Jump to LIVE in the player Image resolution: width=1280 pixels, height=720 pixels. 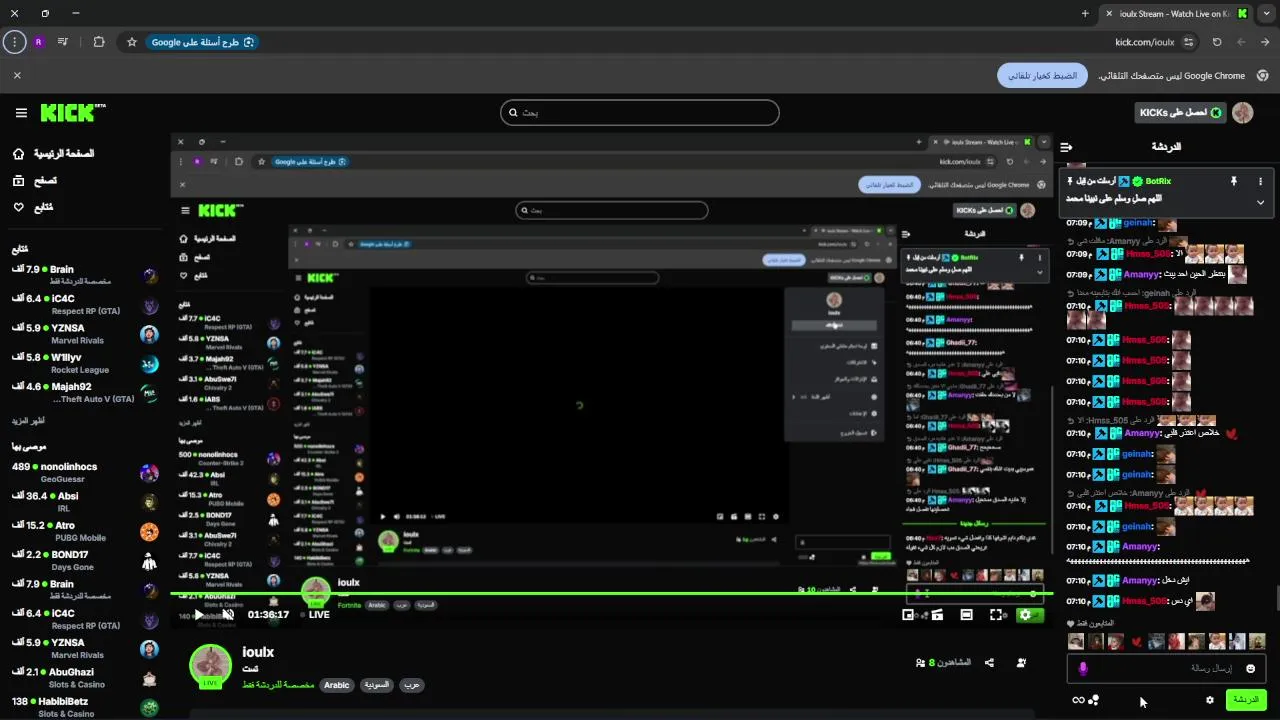click(314, 614)
